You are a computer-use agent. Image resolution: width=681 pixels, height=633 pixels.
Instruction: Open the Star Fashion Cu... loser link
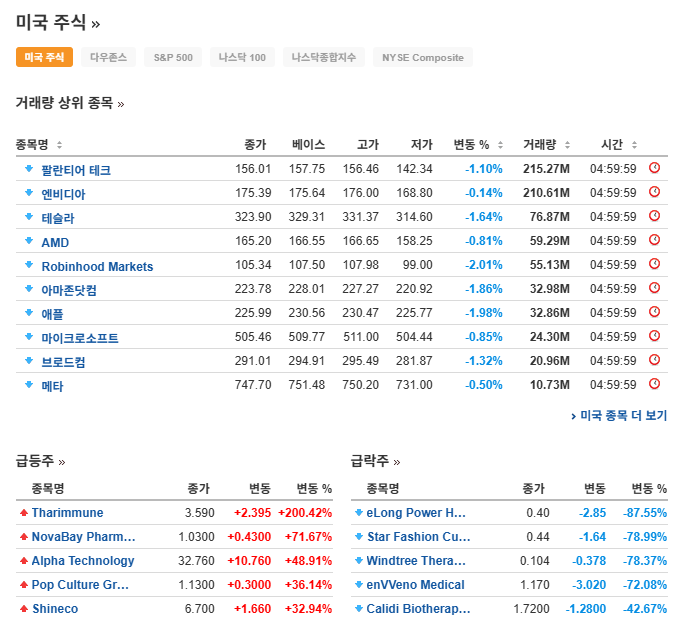pyautogui.click(x=419, y=537)
